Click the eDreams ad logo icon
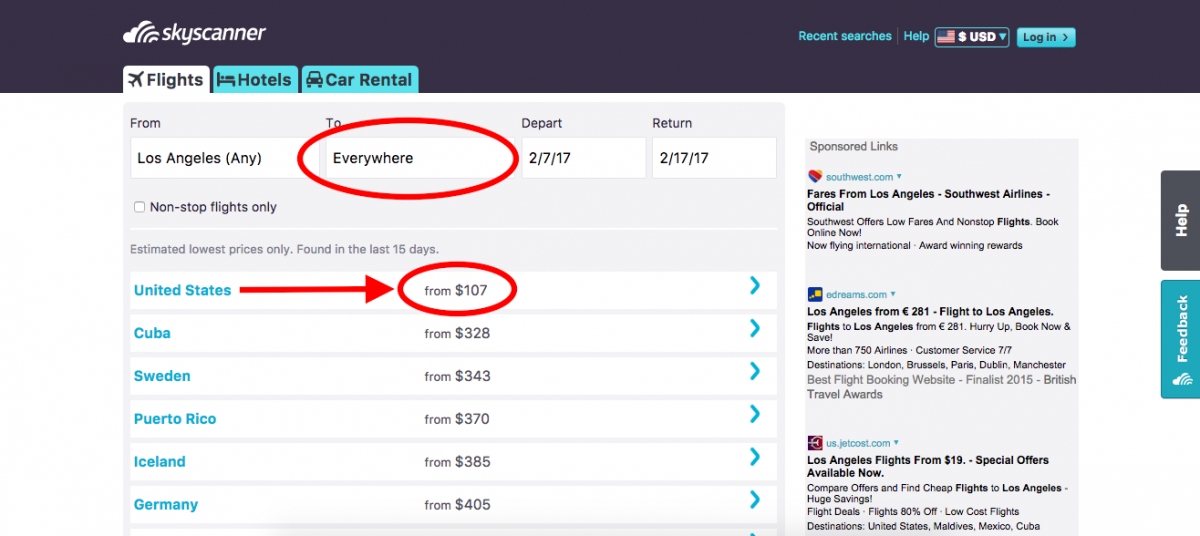This screenshot has width=1200, height=536. 815,295
